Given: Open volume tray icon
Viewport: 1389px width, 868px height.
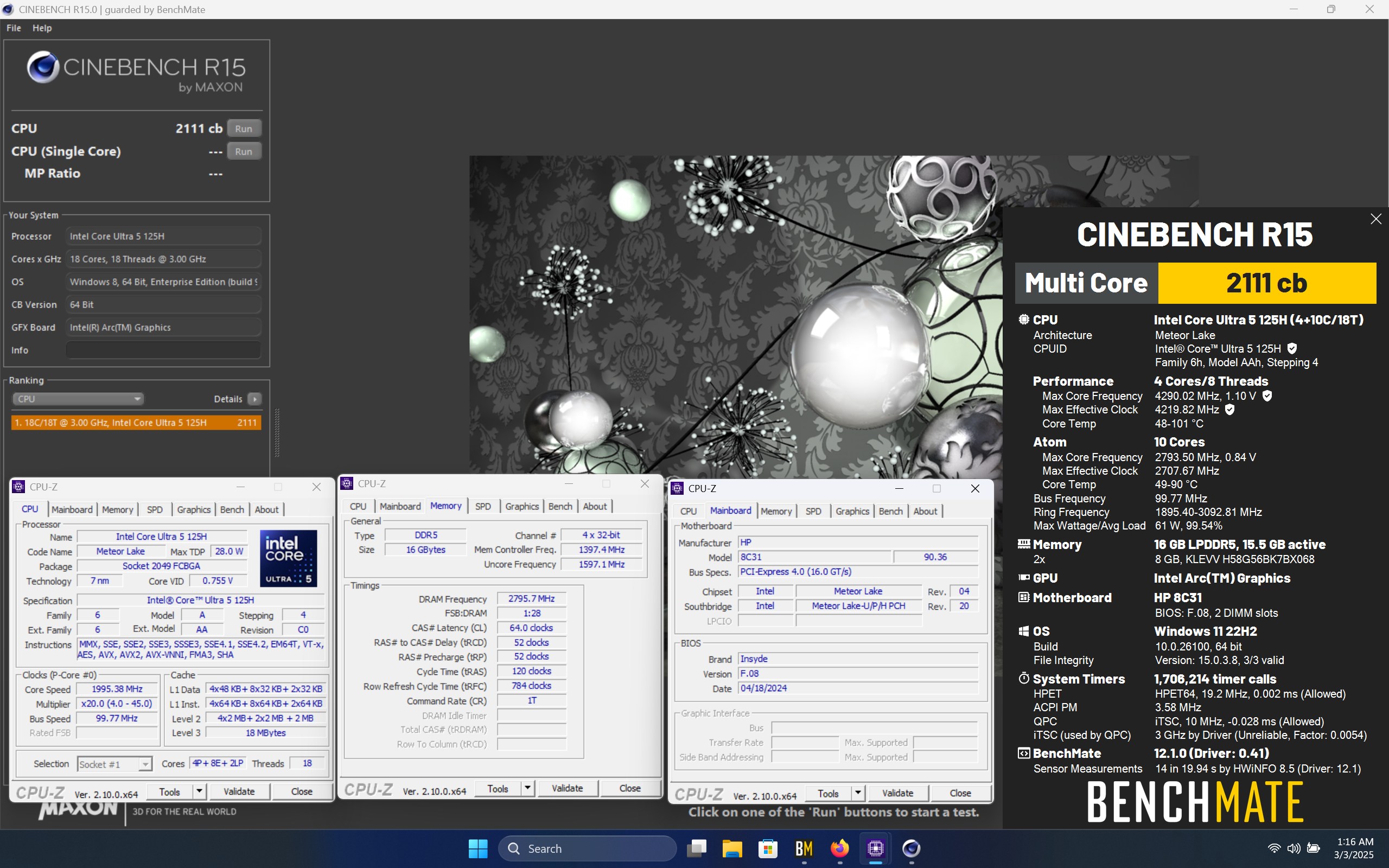Looking at the screenshot, I should tap(1294, 848).
